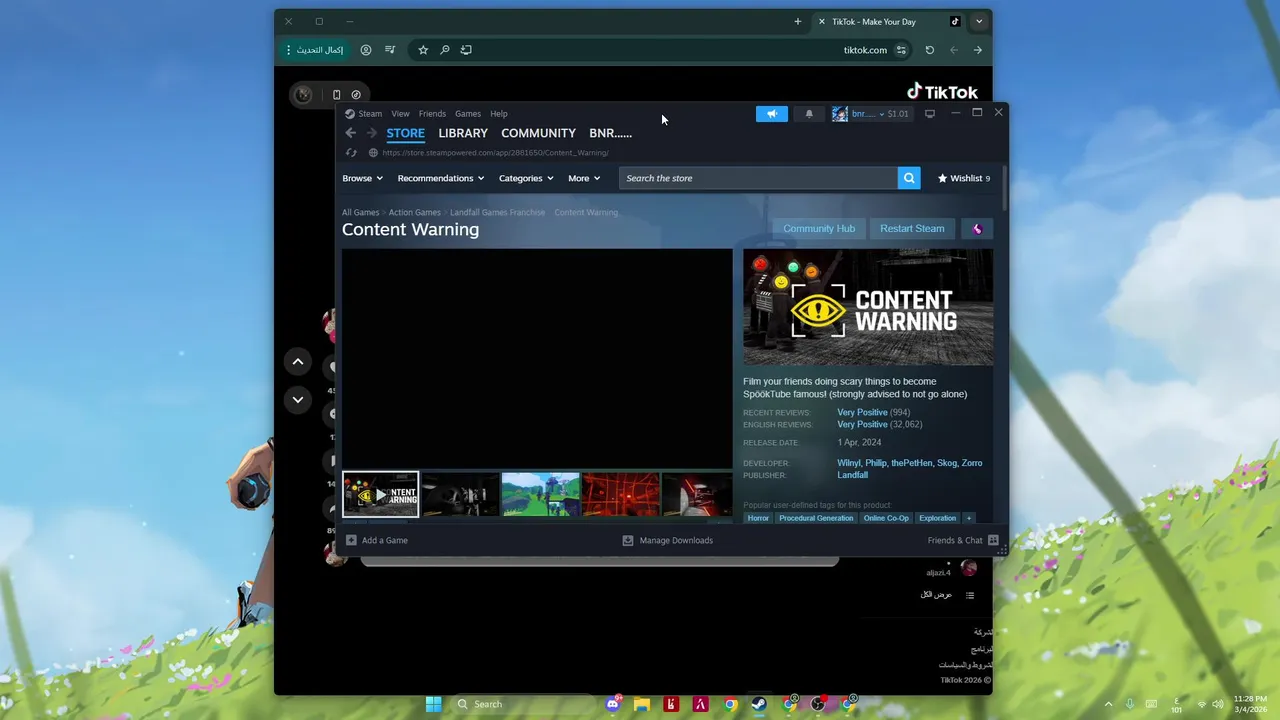Viewport: 1280px width, 720px height.
Task: Open new tab in Chrome
Action: (x=797, y=22)
